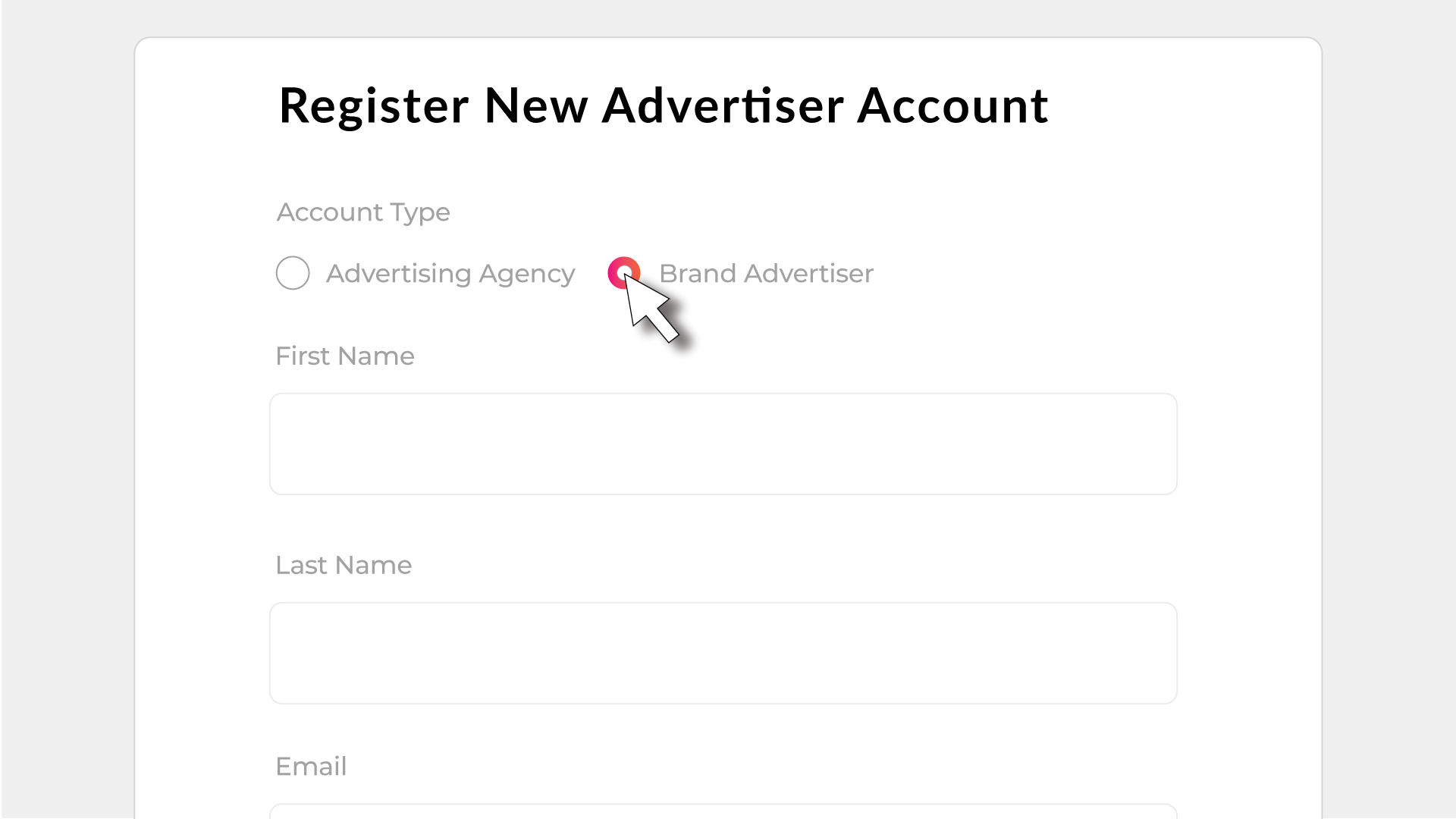The image size is (1456, 819).
Task: Select the Advertising Agency radio button
Action: [x=293, y=273]
